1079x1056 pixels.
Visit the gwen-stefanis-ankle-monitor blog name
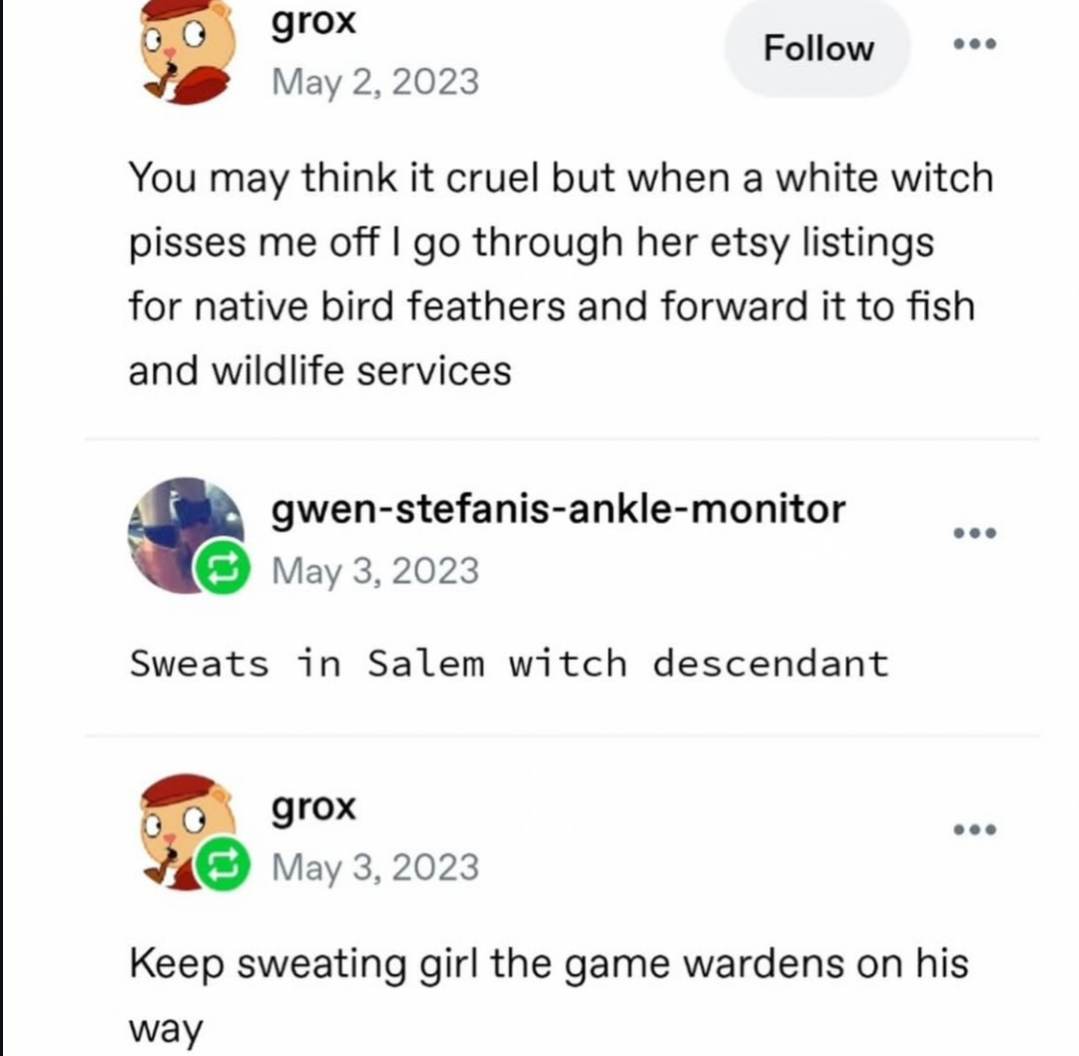pyautogui.click(x=558, y=510)
